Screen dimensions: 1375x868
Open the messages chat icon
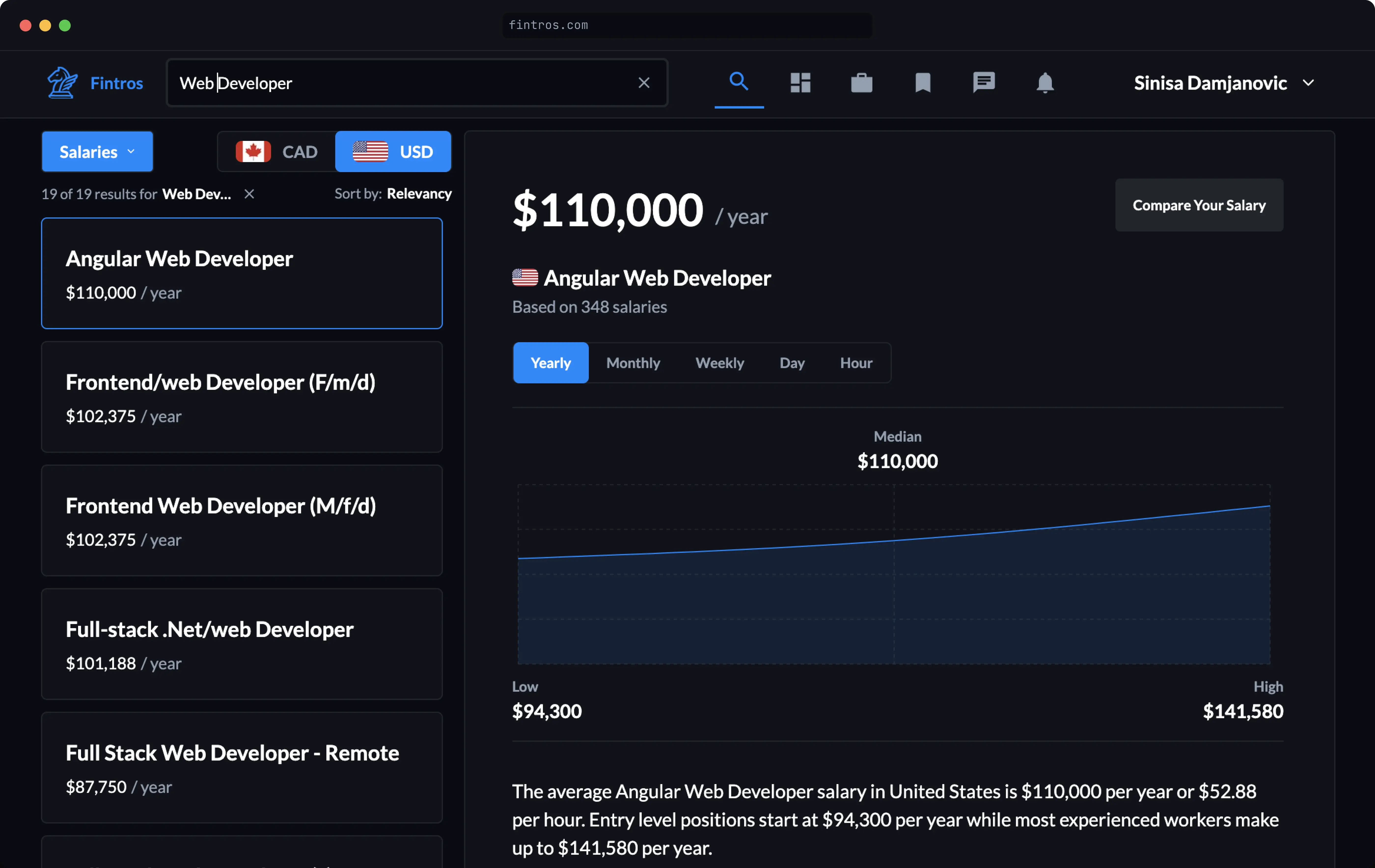[983, 83]
